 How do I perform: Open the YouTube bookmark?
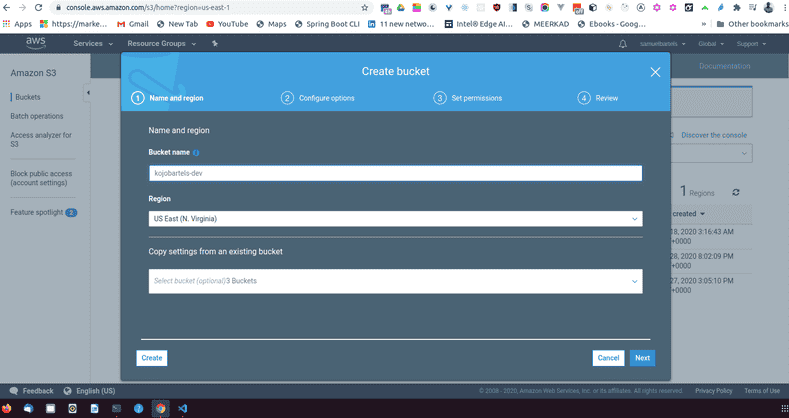[x=227, y=24]
